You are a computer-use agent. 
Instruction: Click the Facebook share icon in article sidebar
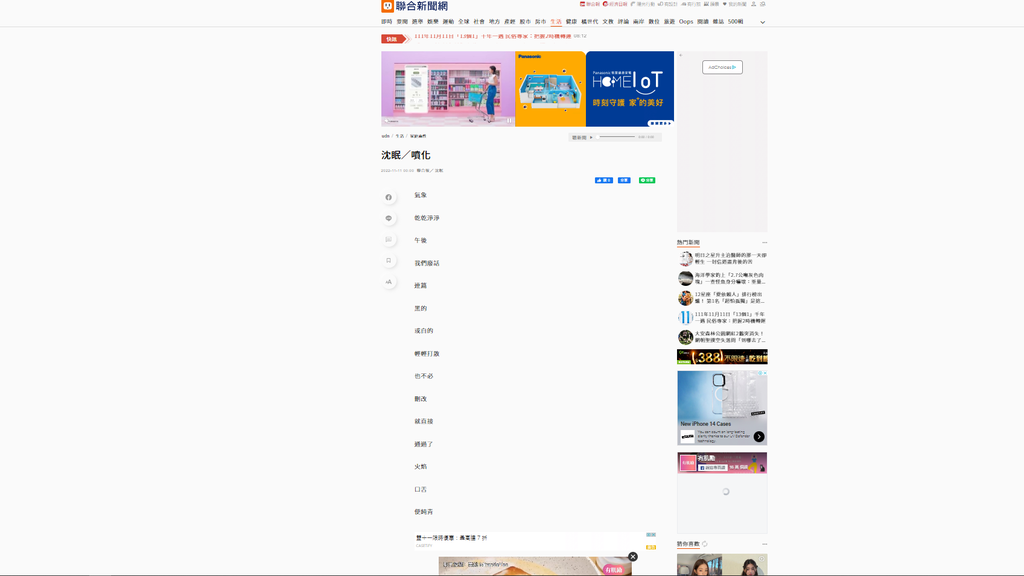[x=389, y=197]
